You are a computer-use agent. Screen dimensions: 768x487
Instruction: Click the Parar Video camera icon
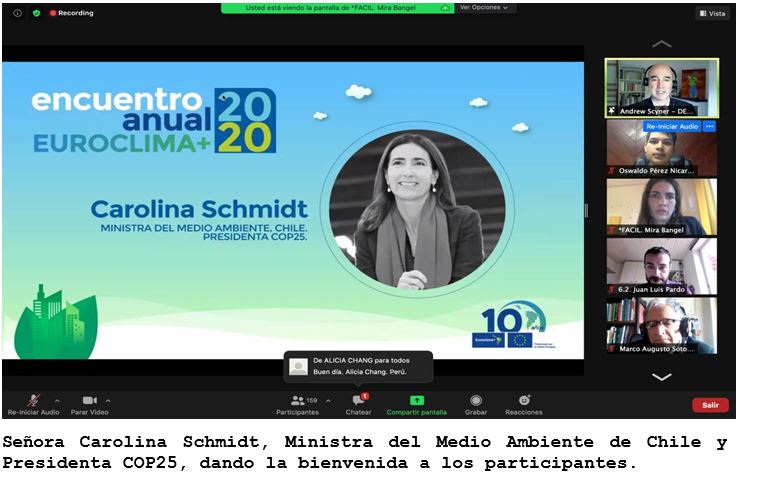(90, 400)
